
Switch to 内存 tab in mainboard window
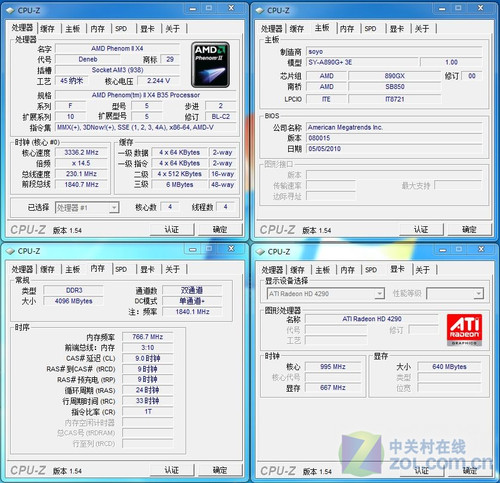(347, 29)
